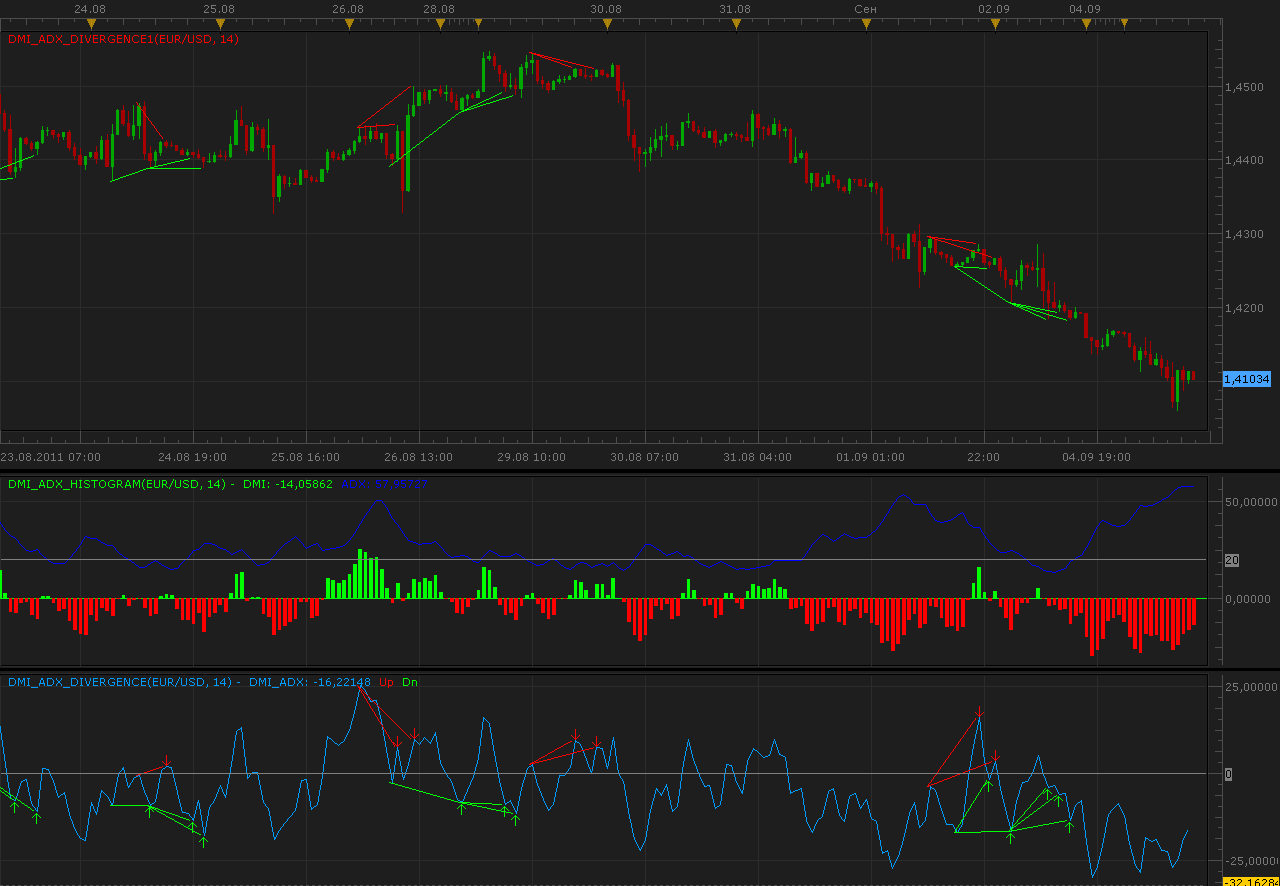Viewport: 1280px width, 886px height.
Task: Click the DMI_ADX_HISTOGRAM(EUR/USD, 14) indicator label
Action: [118, 484]
